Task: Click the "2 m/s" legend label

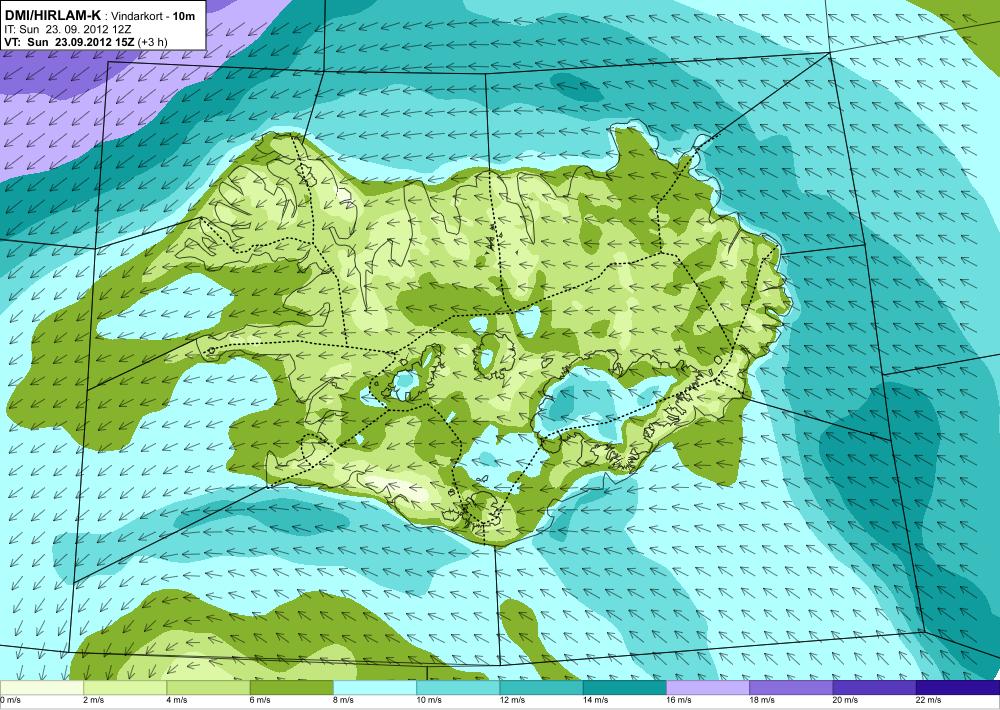Action: (94, 700)
